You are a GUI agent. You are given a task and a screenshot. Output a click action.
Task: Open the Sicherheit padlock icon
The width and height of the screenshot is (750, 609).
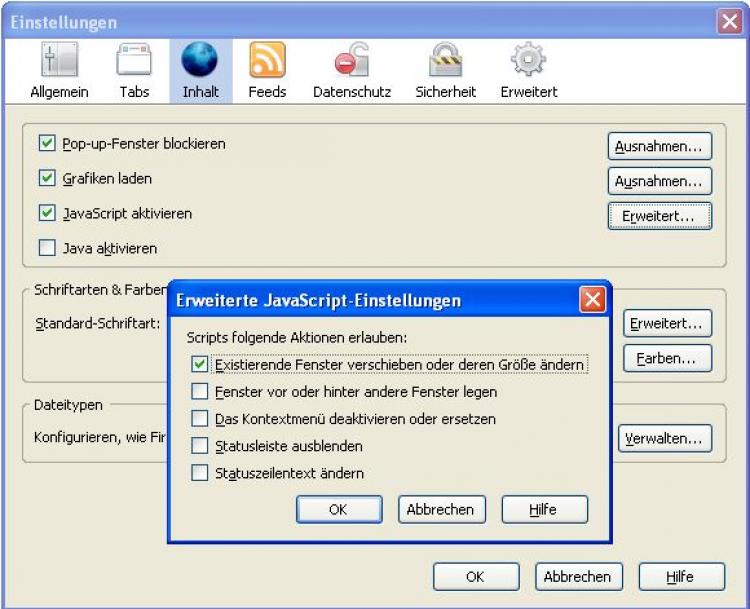(x=445, y=62)
